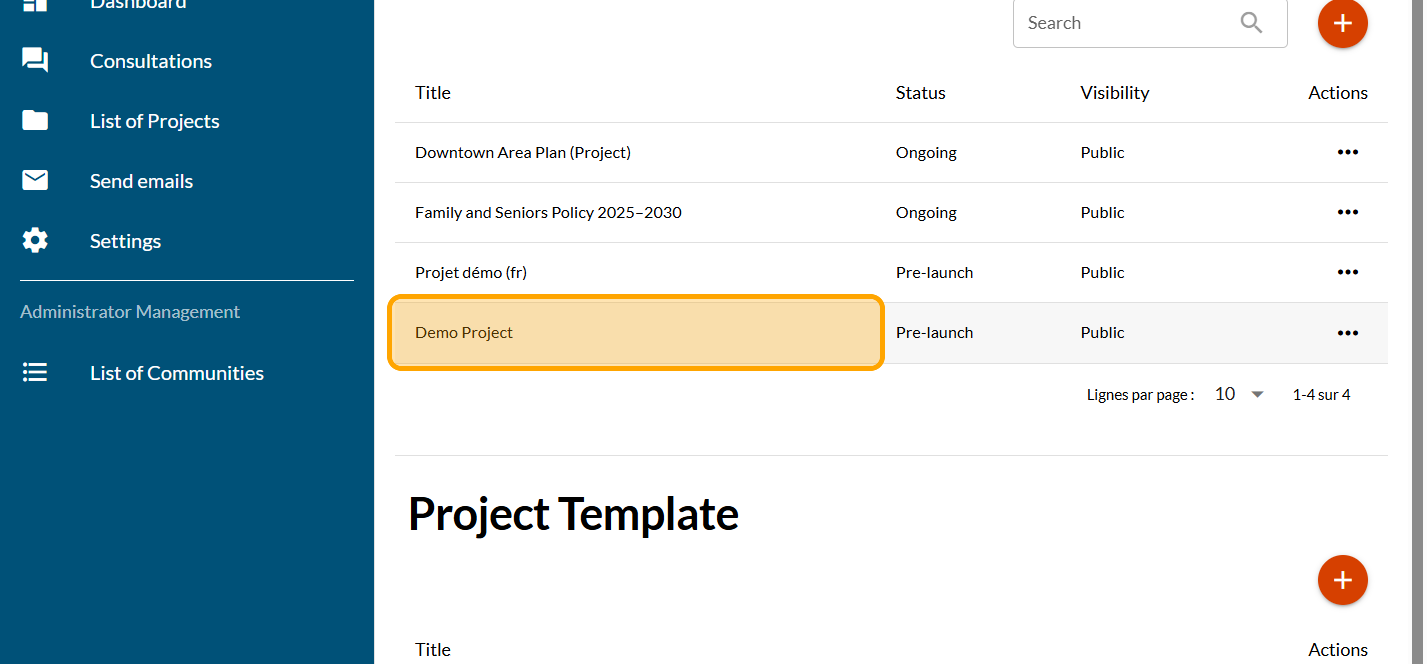Screen dimensions: 1427x664
Task: Go to Consultations in sidebar
Action: [x=151, y=61]
